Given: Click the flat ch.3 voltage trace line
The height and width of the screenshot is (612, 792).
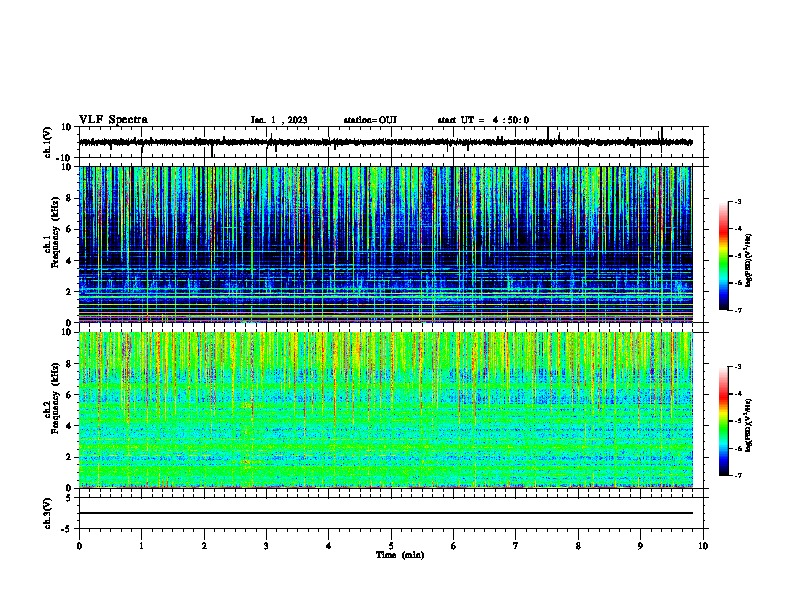Looking at the screenshot, I should (385, 513).
